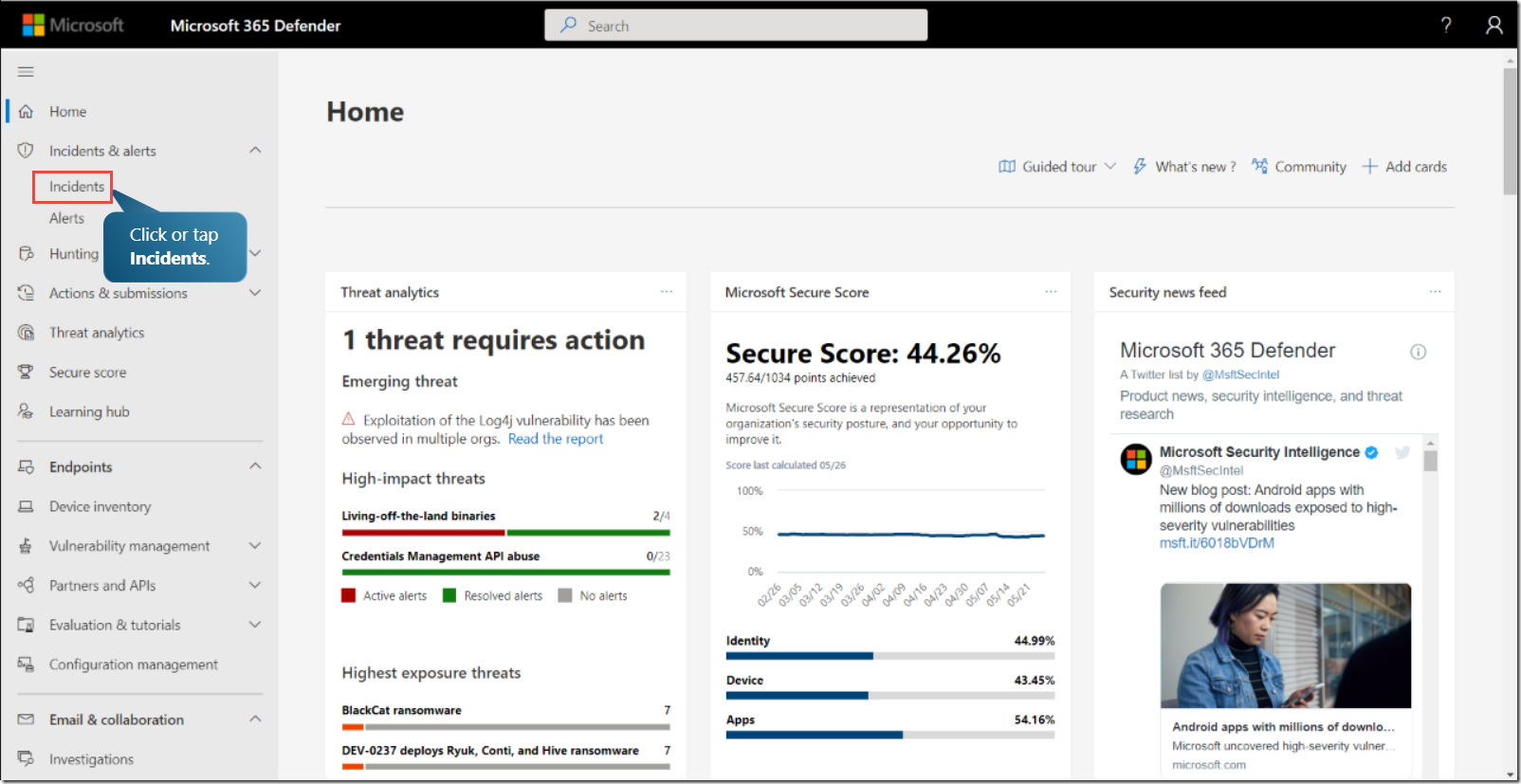Click in the Search input field
Screen dimensions: 1521x784
736,26
